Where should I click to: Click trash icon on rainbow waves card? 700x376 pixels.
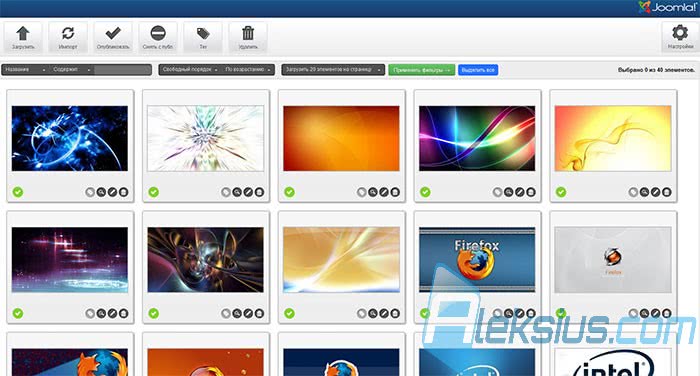pos(531,192)
